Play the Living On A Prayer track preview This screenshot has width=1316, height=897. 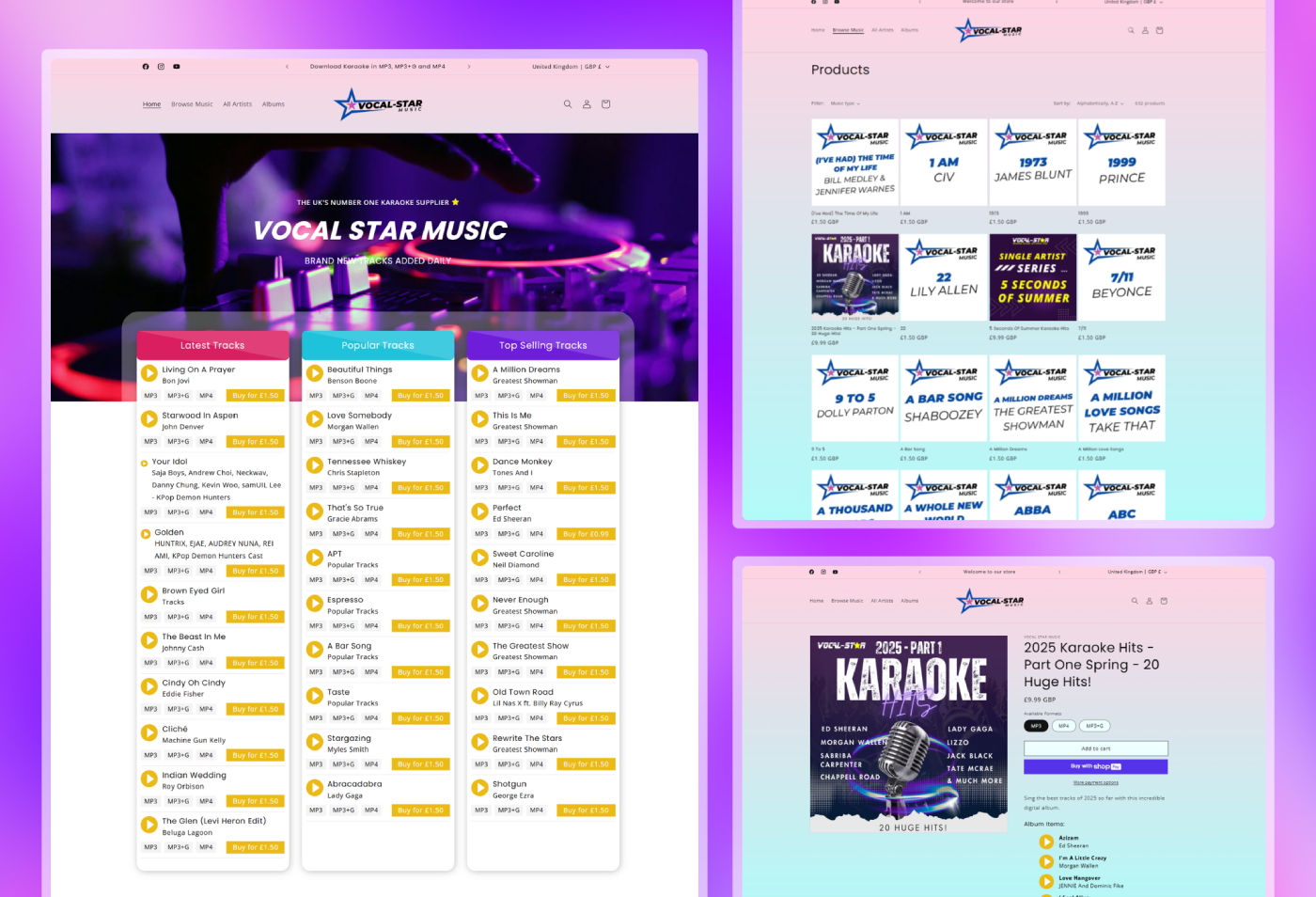(x=149, y=374)
